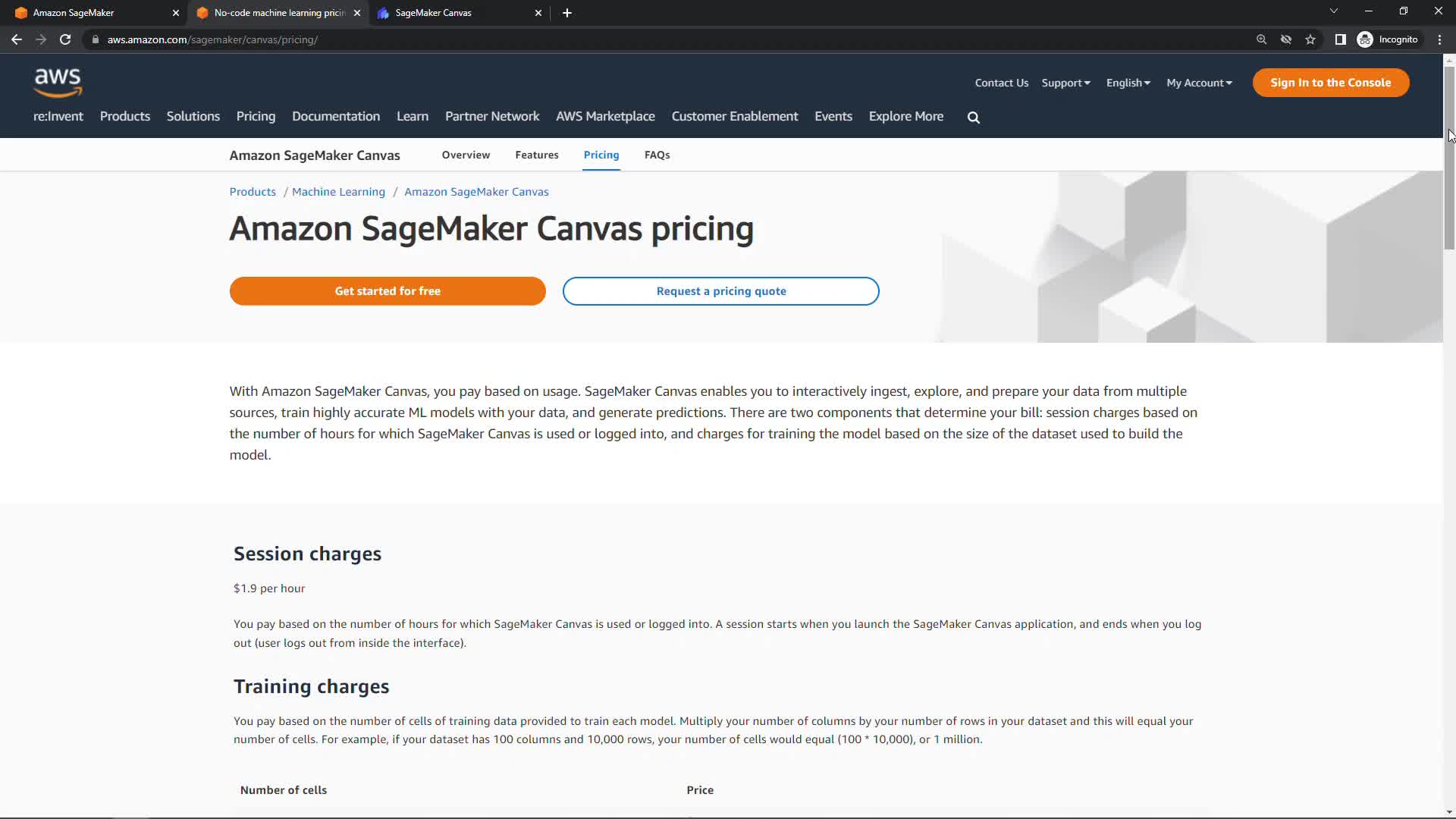Click the page vertical scrollbar thumb
Image resolution: width=1456 pixels, height=819 pixels.
pyautogui.click(x=1449, y=159)
